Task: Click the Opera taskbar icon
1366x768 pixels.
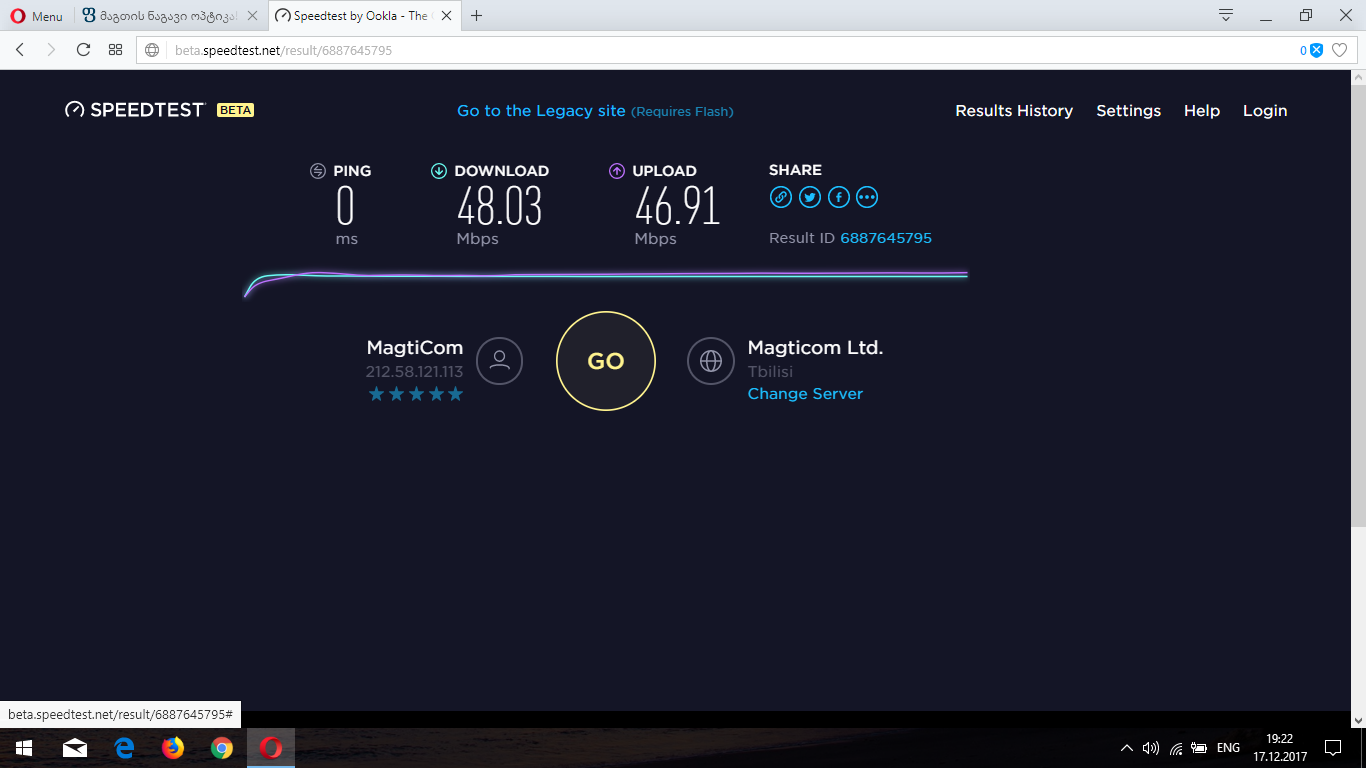Action: click(x=271, y=748)
